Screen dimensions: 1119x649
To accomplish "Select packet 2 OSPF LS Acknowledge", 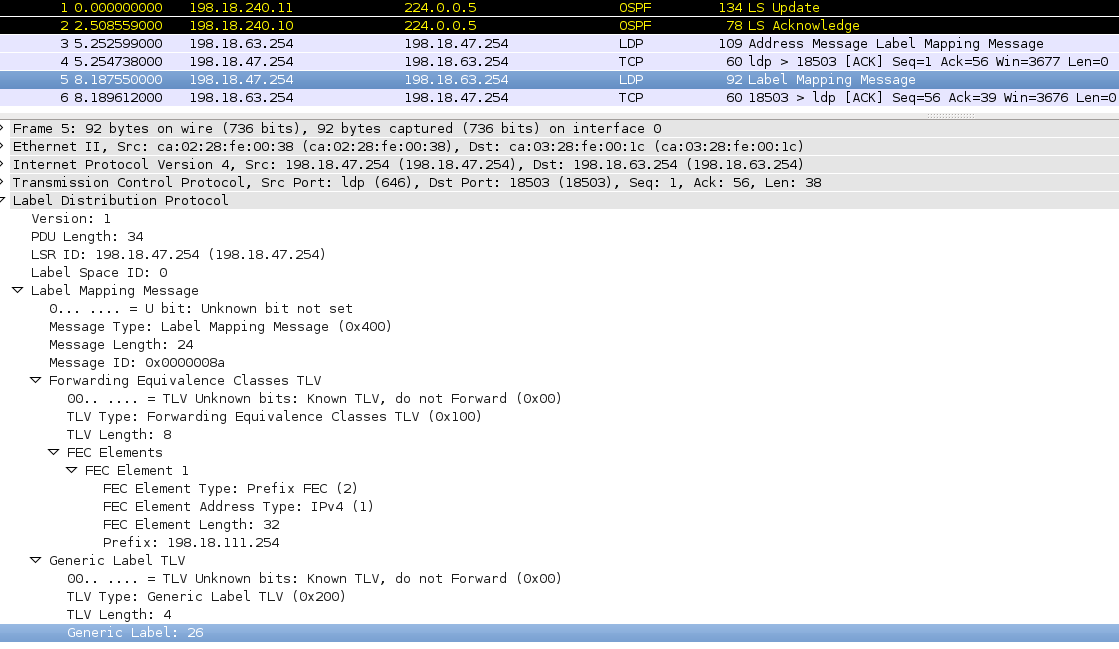I will 500,26.
